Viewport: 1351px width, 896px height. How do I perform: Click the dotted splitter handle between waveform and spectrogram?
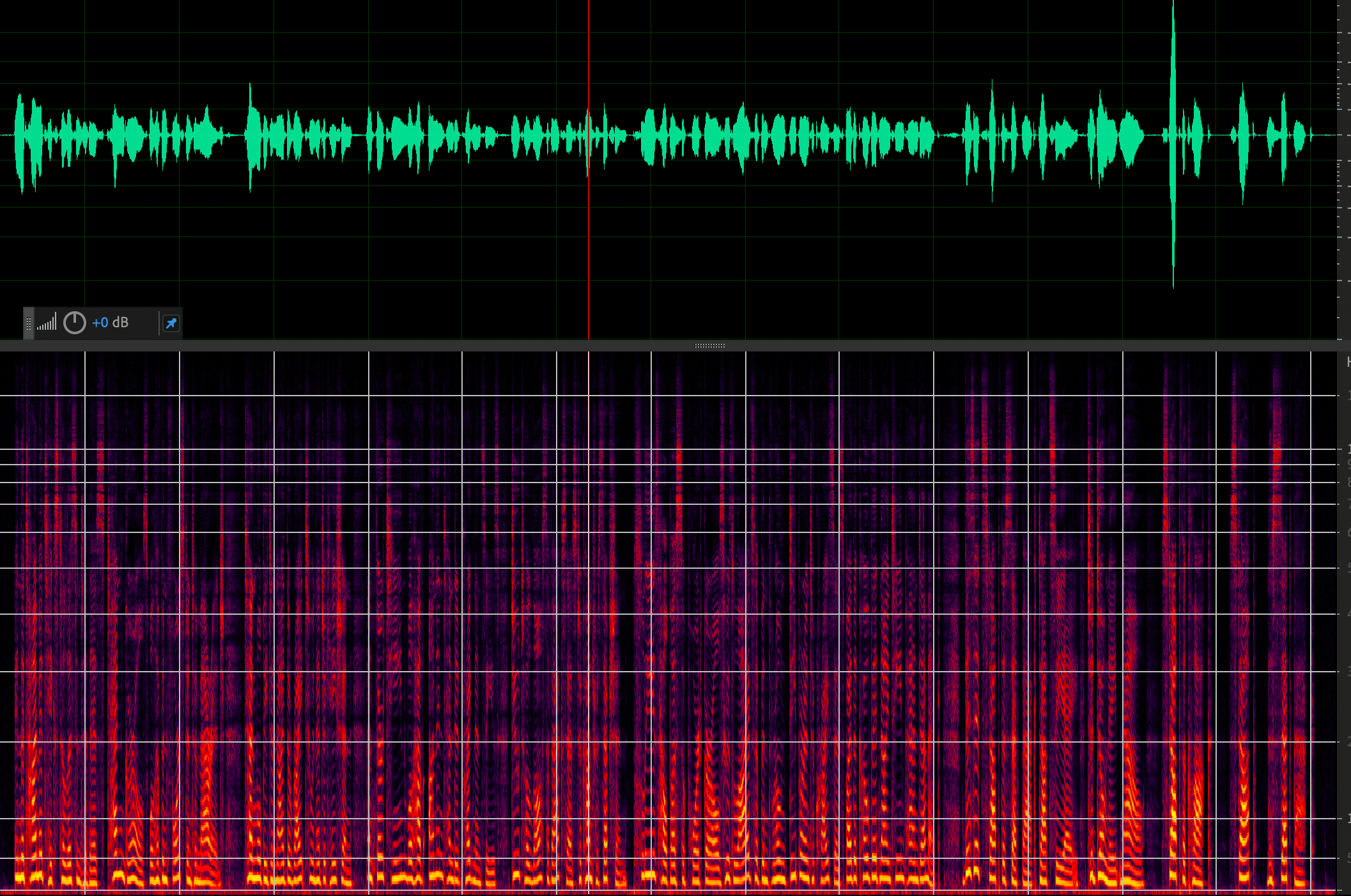click(709, 346)
